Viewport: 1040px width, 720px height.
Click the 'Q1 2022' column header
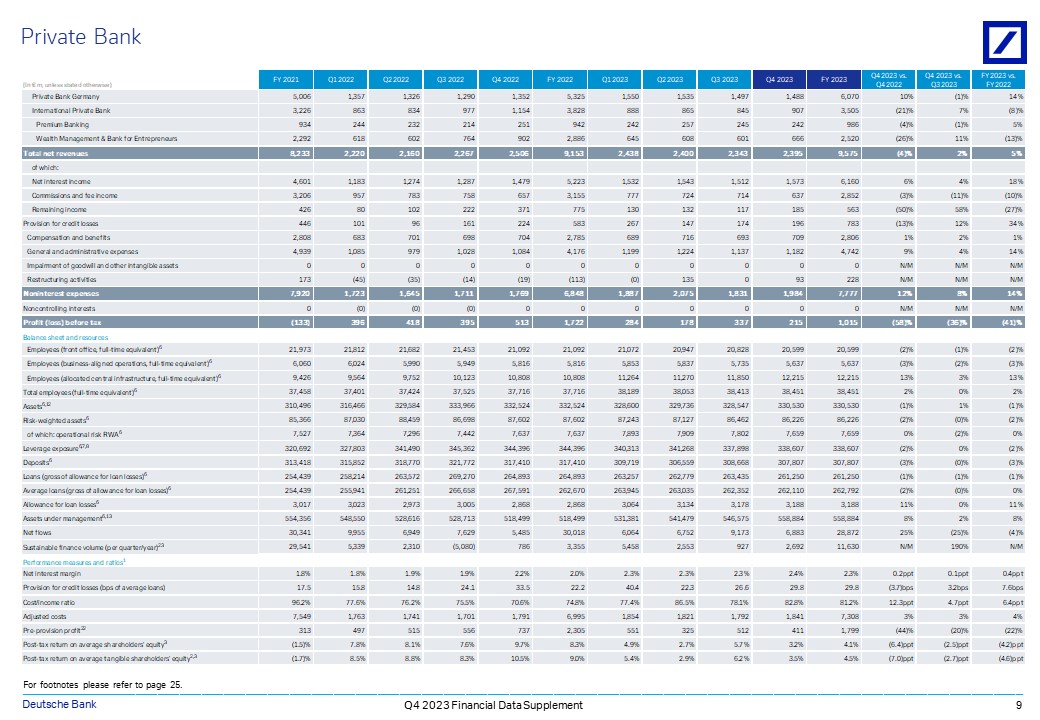341,80
